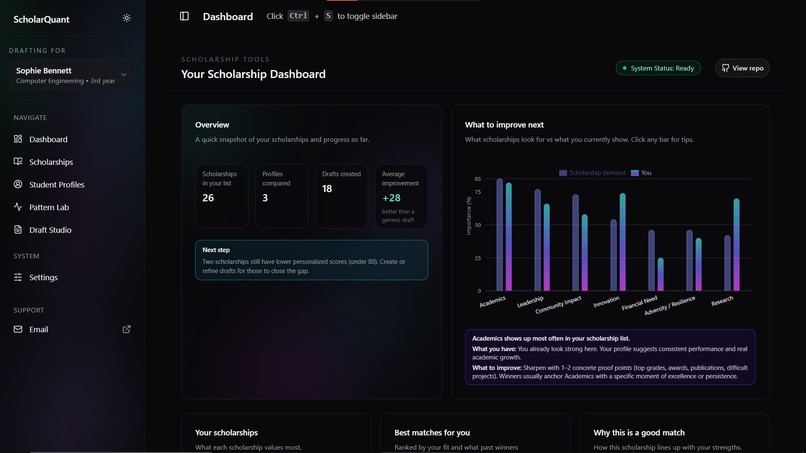
Task: Click the Average improvement +28 card
Action: click(401, 196)
